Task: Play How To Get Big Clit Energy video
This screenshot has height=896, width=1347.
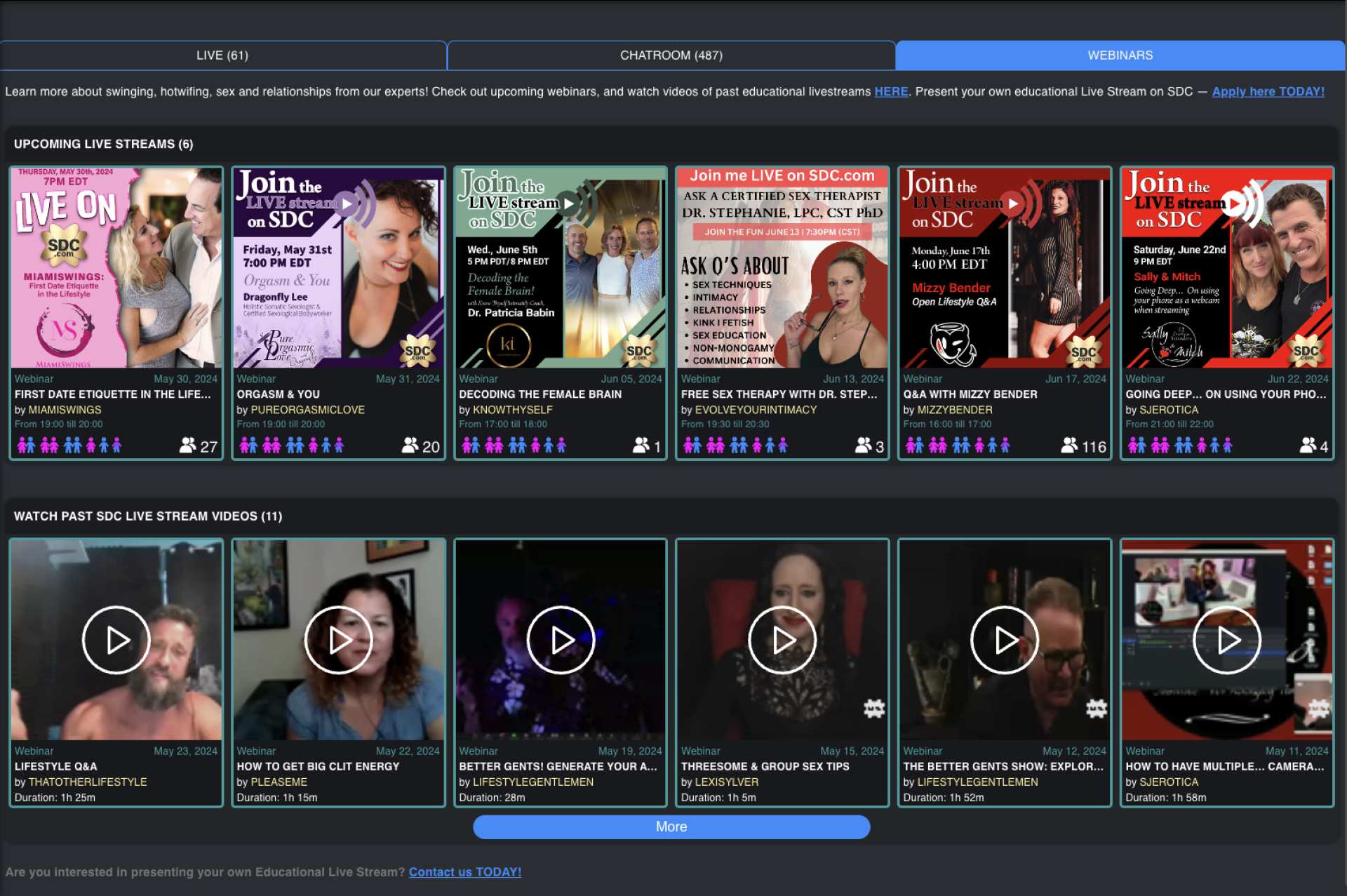Action: 338,640
